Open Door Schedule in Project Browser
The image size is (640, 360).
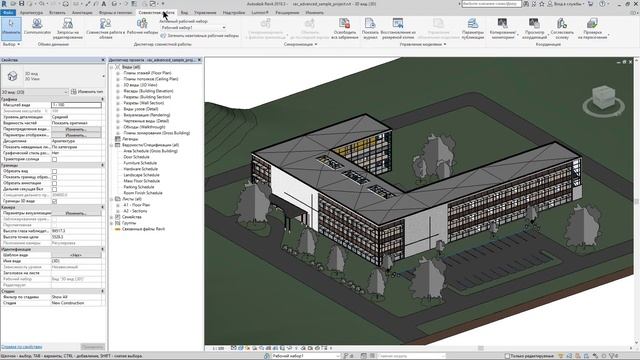[136, 157]
